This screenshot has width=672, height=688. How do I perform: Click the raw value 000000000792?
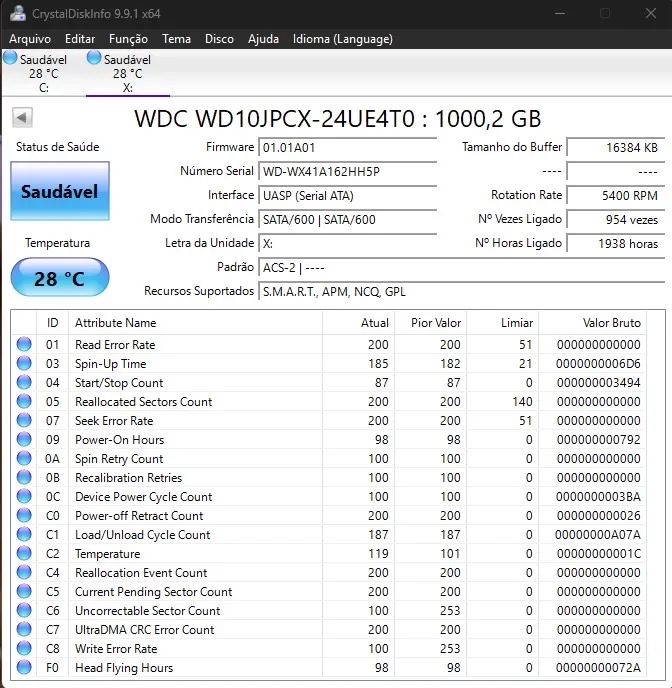point(598,440)
